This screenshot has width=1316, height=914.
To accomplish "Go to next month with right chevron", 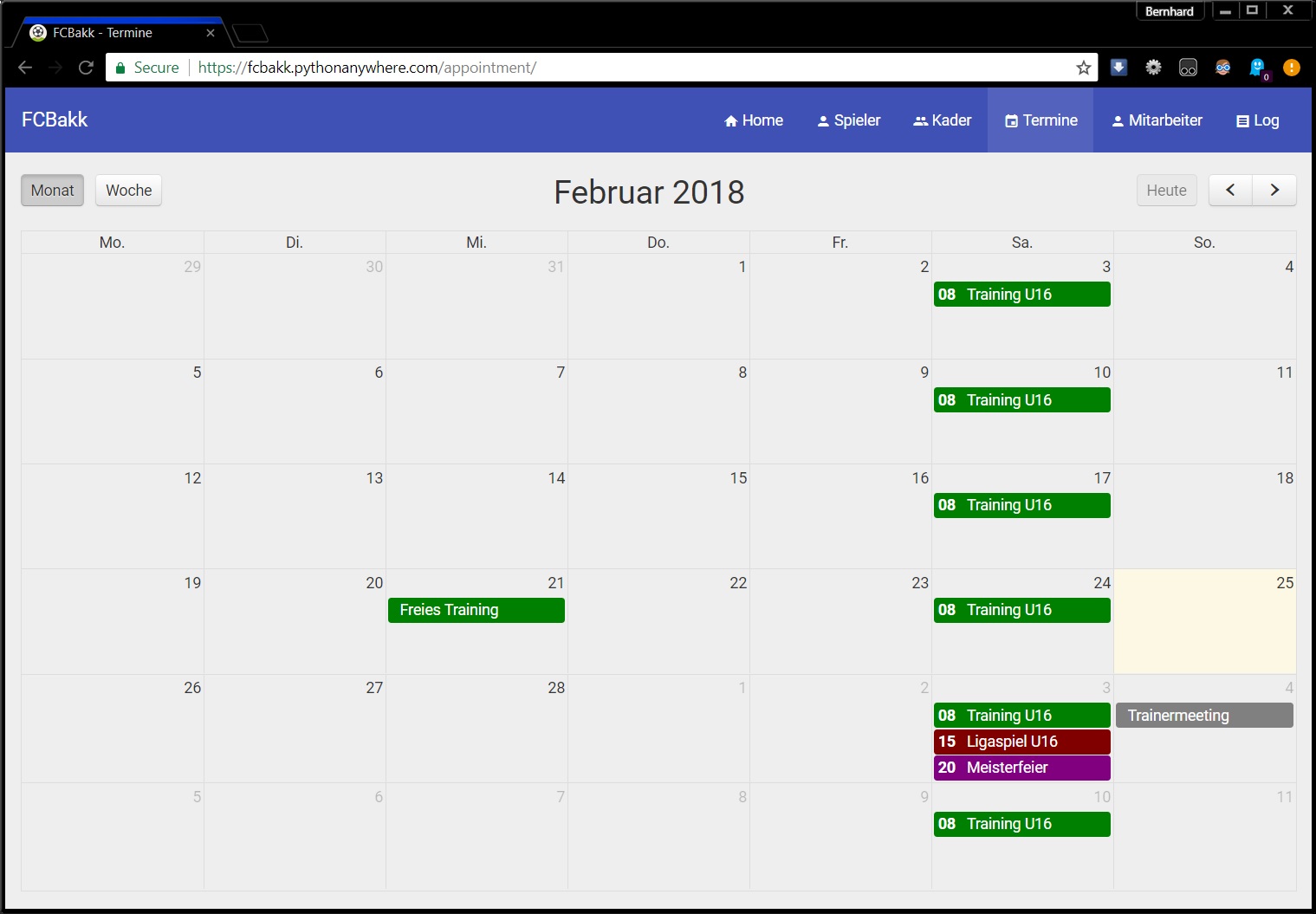I will tap(1274, 191).
